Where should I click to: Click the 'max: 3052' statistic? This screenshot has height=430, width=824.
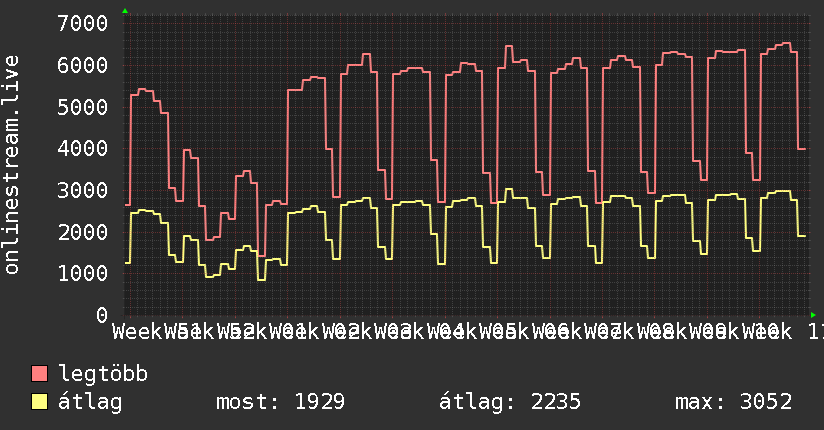point(734,402)
